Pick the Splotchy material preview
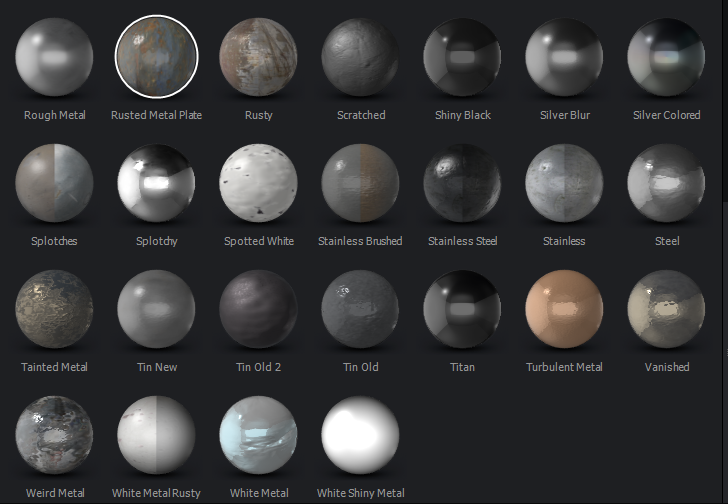 (x=157, y=183)
